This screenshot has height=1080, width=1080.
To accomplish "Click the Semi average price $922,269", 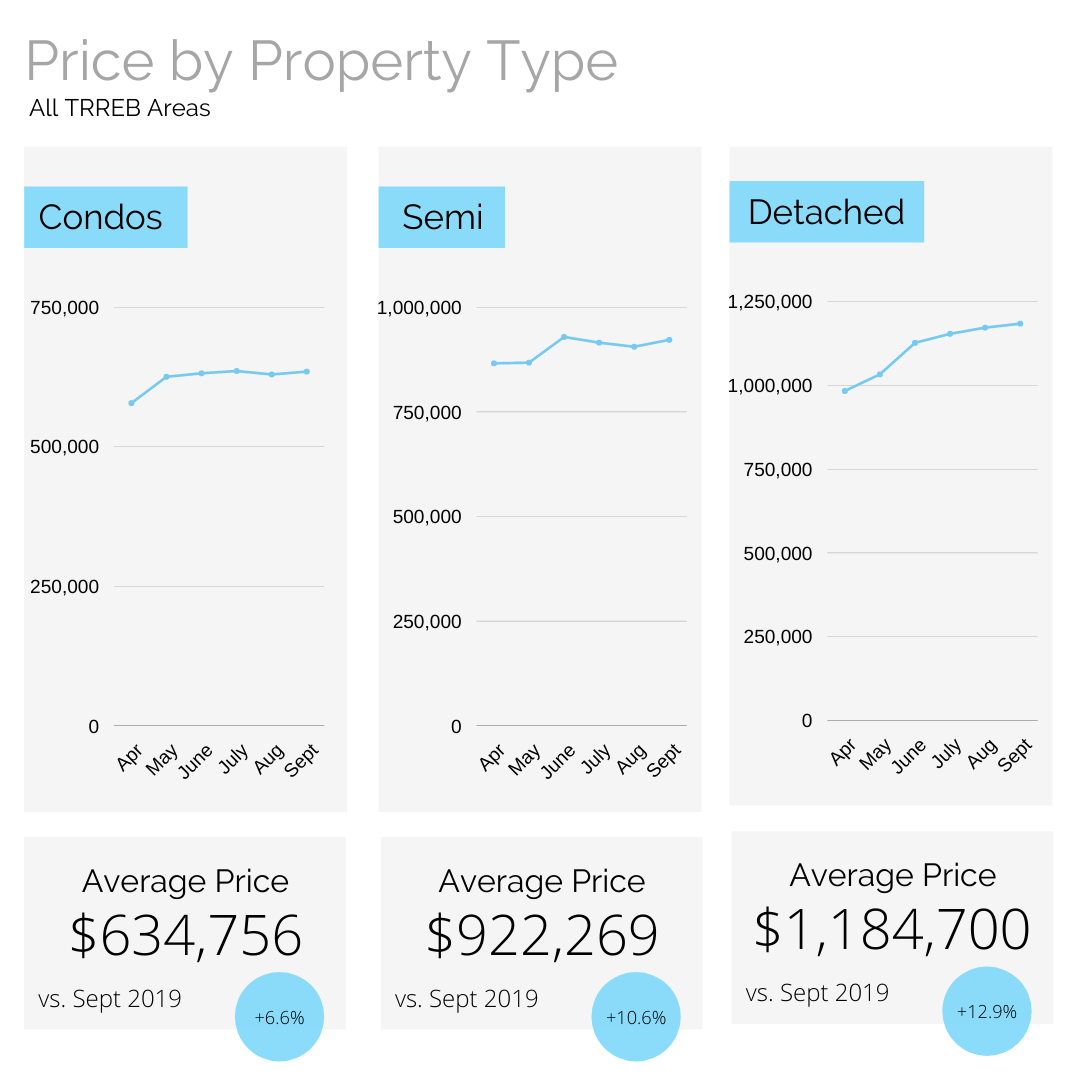I will (x=542, y=936).
